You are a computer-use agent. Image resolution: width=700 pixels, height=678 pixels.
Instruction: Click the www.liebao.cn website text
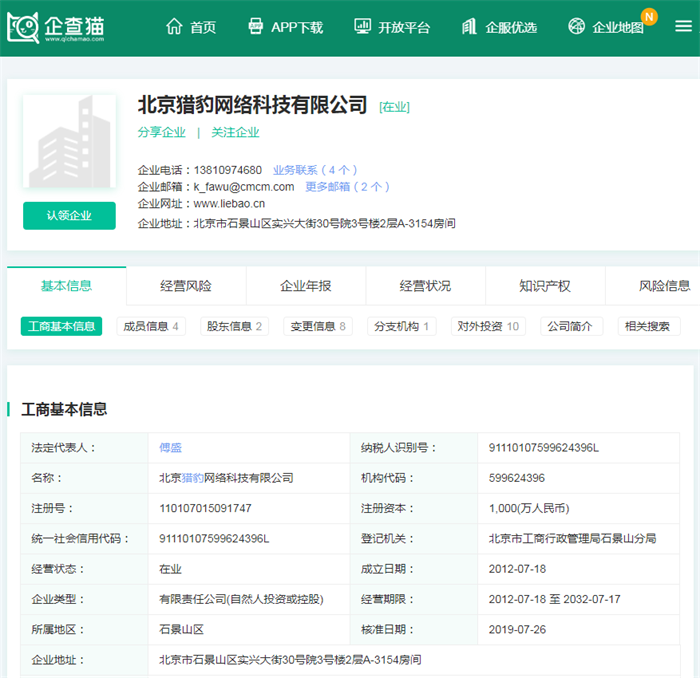pos(229,204)
